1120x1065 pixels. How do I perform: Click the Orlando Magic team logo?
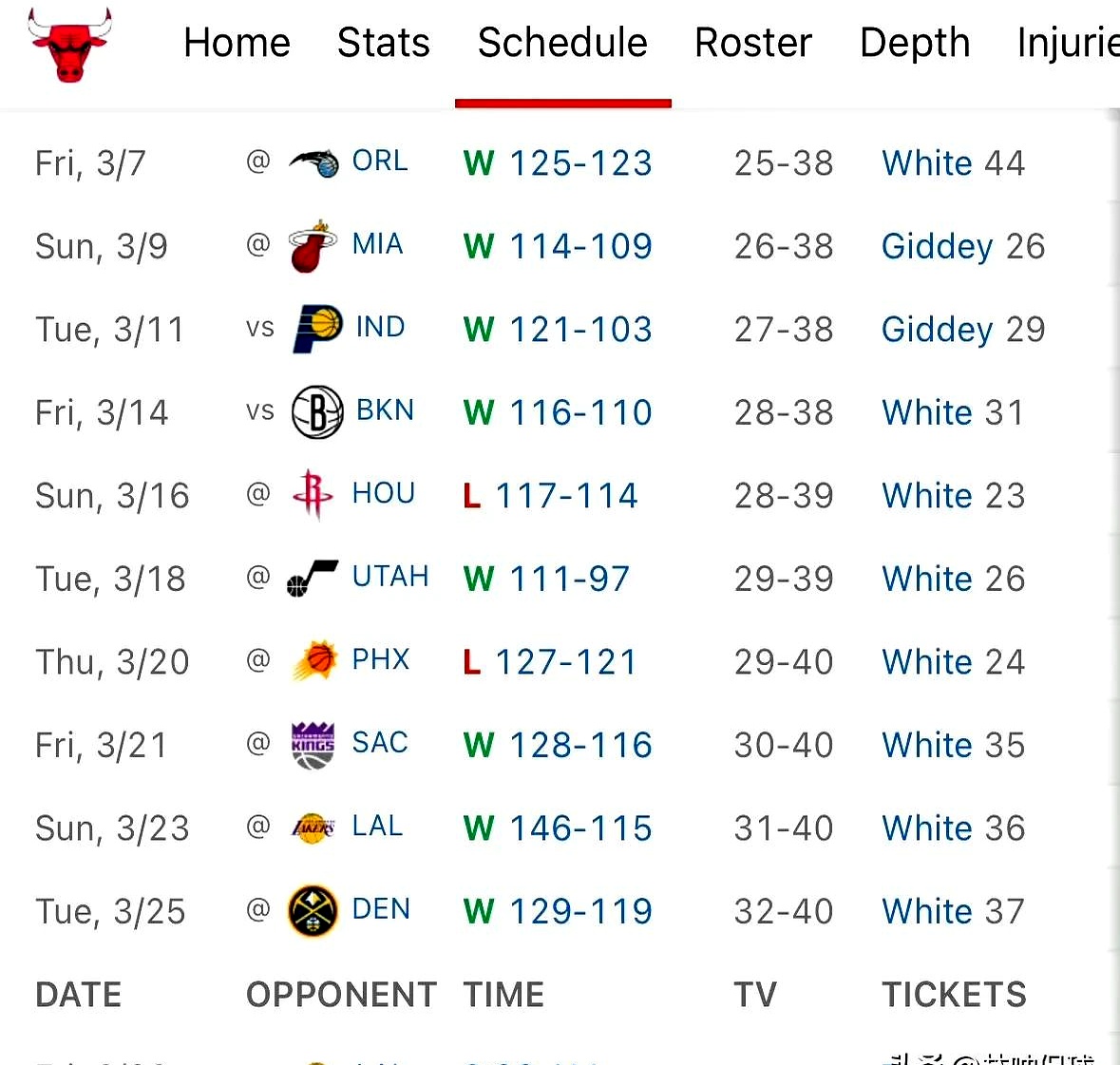313,163
